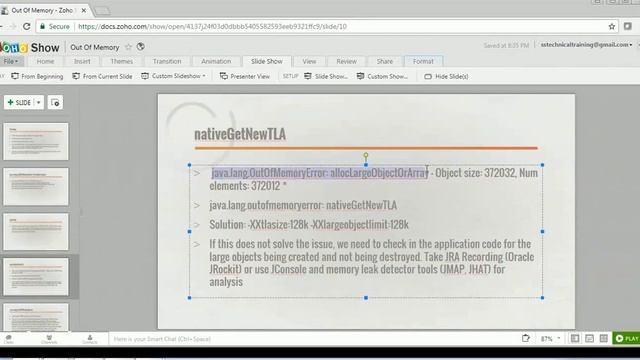Click the Solution -XXtlasize:128k bullet text
This screenshot has height=360, width=640.
point(309,224)
